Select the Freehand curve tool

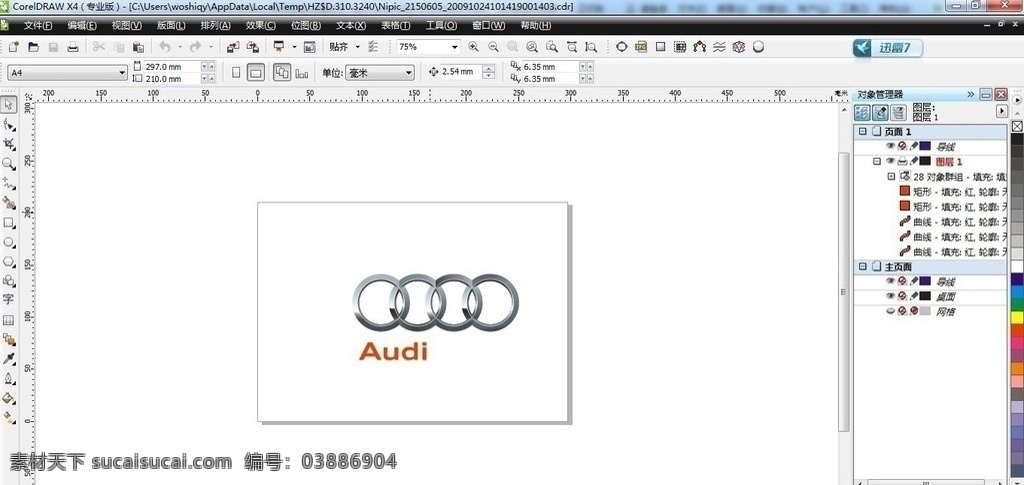pyautogui.click(x=8, y=183)
